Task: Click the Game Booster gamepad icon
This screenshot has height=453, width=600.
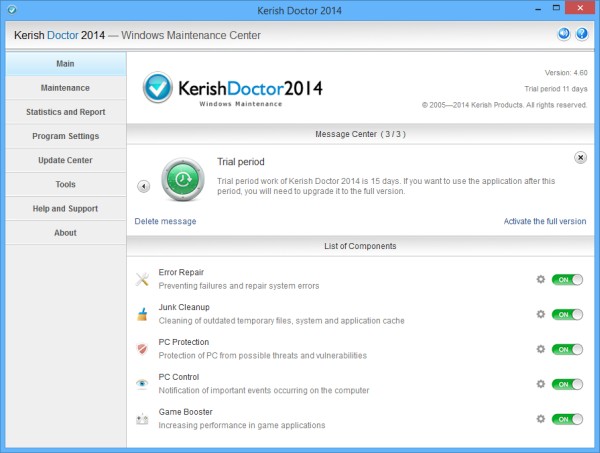Action: 142,419
